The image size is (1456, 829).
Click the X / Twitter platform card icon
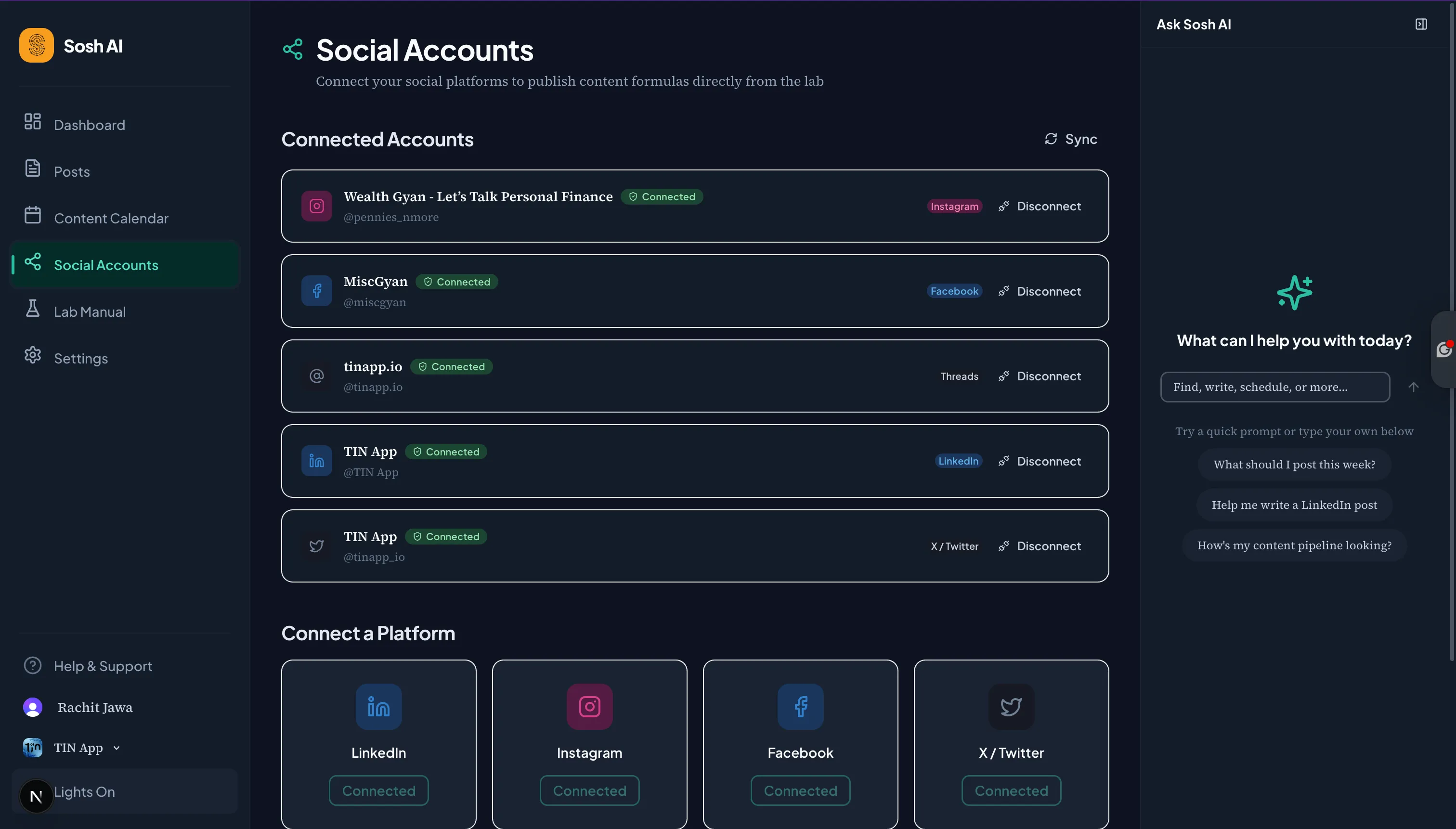coord(1011,707)
